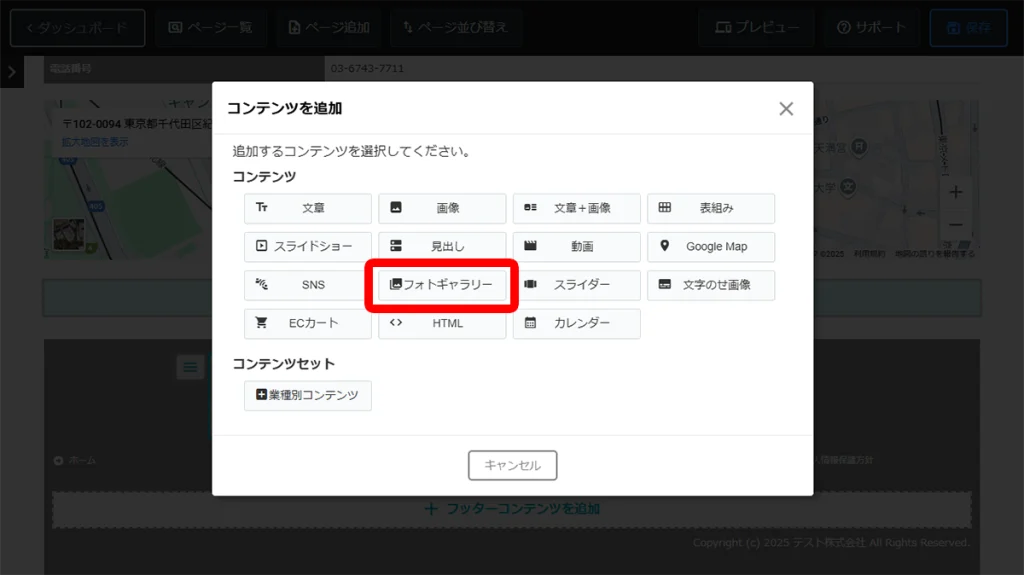Insert a 表組み table content block
Screen dimensions: 1024x575
(711, 208)
